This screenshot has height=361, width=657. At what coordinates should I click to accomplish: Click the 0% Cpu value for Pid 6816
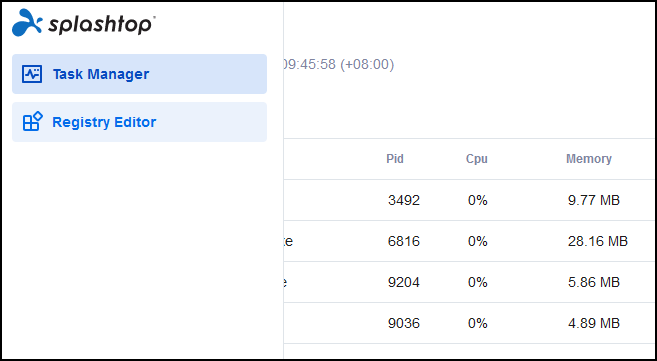[478, 241]
